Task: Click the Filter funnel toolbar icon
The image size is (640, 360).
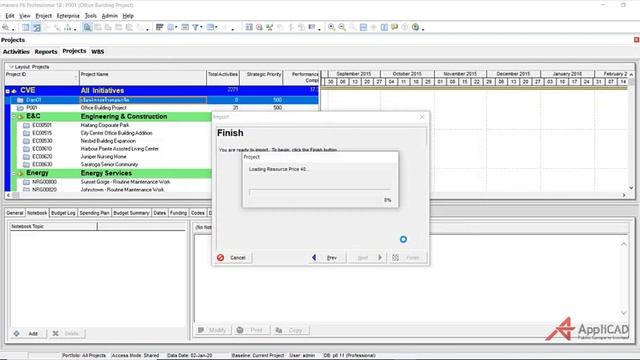Action: point(196,27)
